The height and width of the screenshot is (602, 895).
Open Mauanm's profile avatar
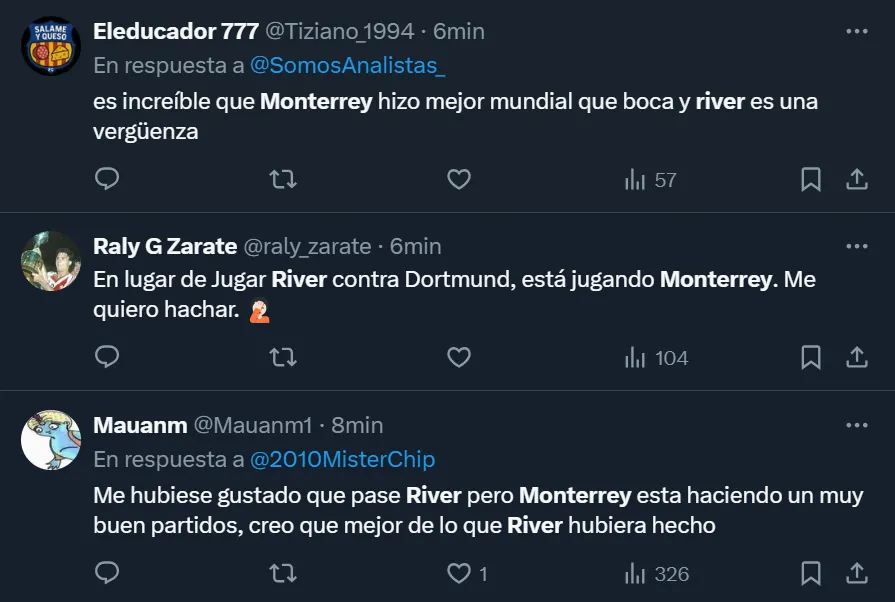(x=51, y=440)
